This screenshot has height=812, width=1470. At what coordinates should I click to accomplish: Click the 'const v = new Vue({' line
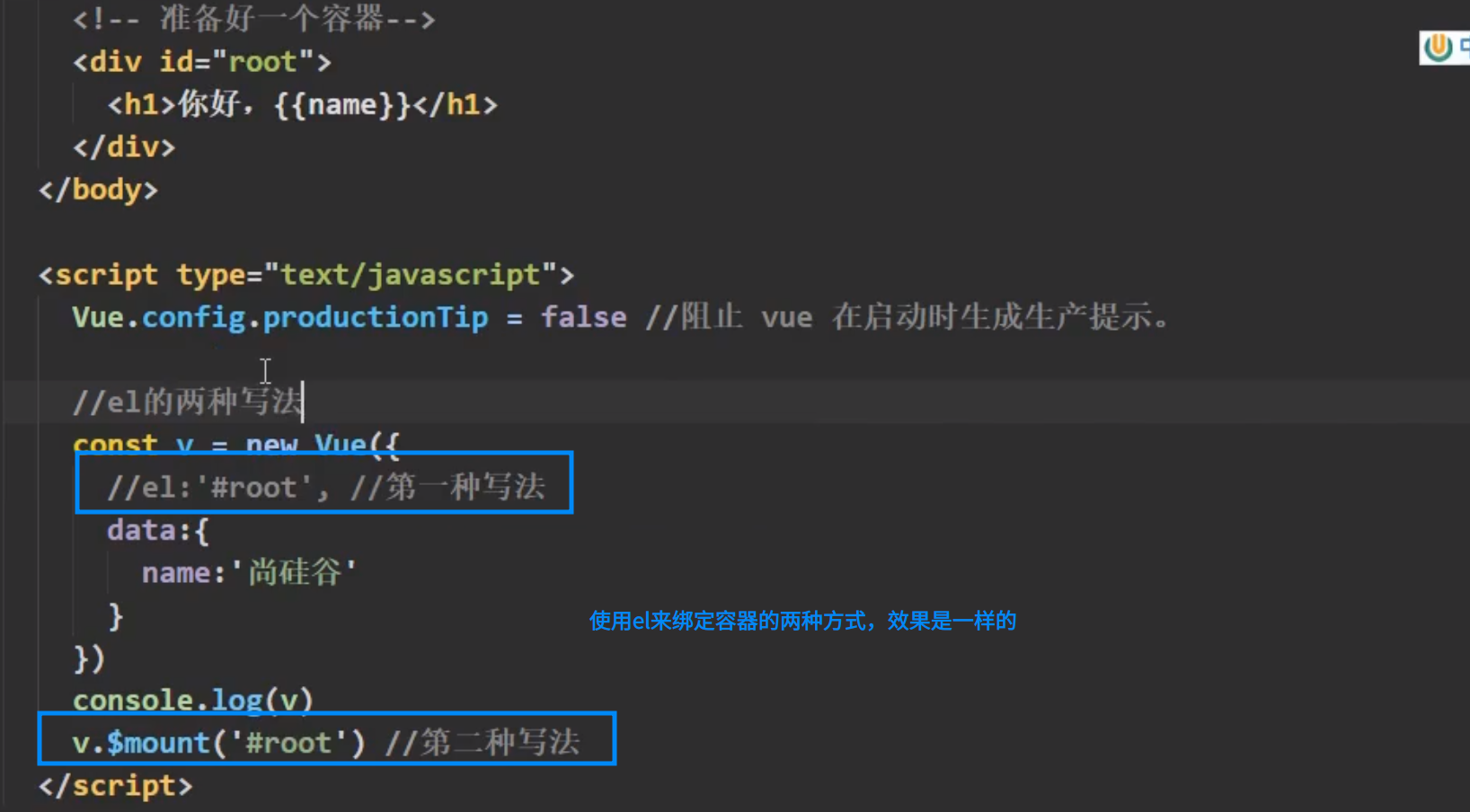235,444
